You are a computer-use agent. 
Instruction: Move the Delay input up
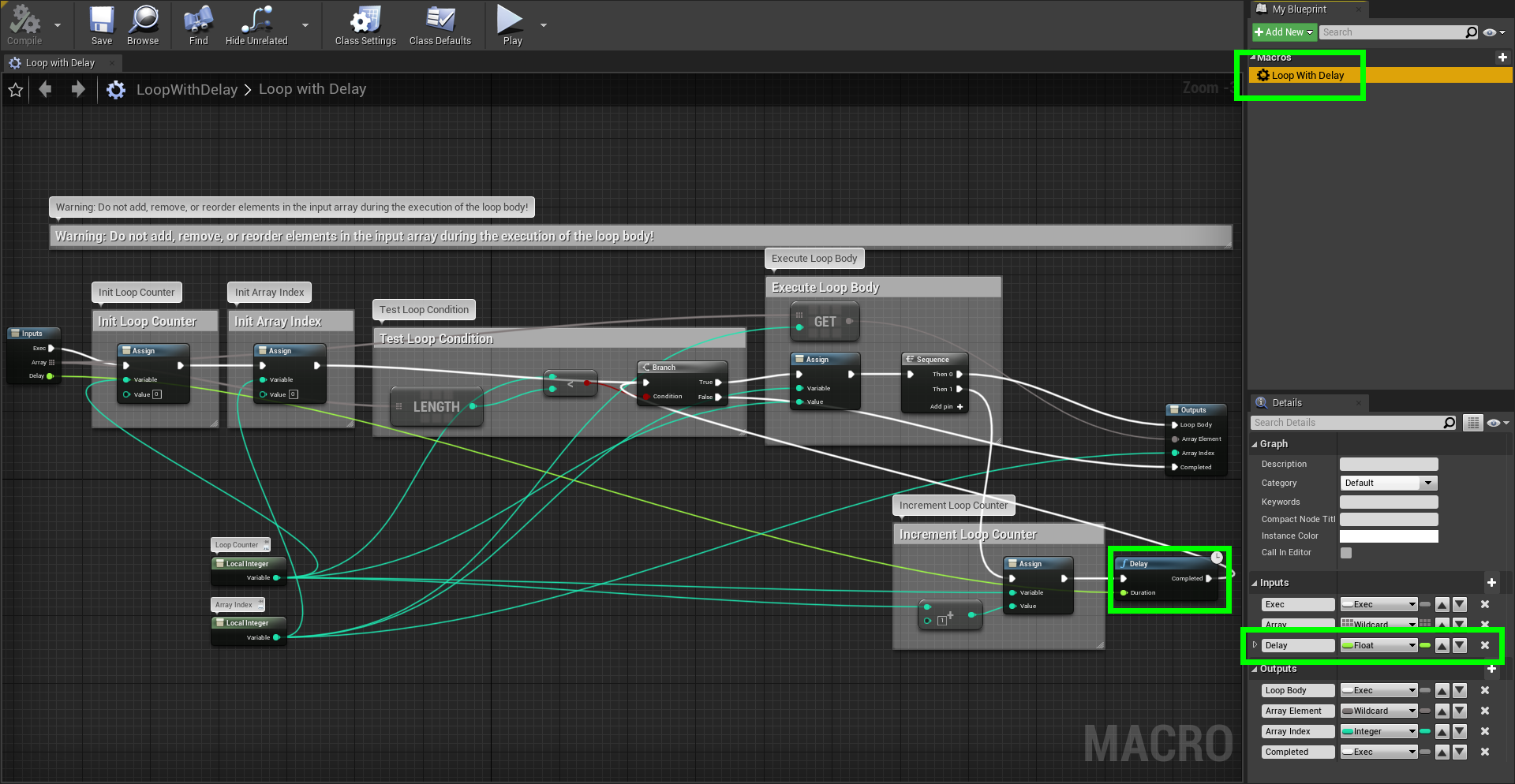[x=1442, y=645]
